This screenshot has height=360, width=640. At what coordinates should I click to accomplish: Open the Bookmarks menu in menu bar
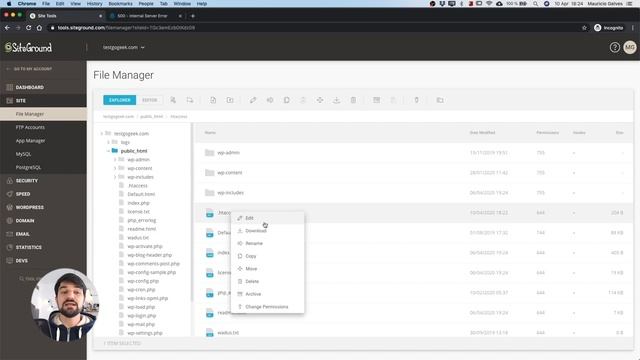(120, 4)
